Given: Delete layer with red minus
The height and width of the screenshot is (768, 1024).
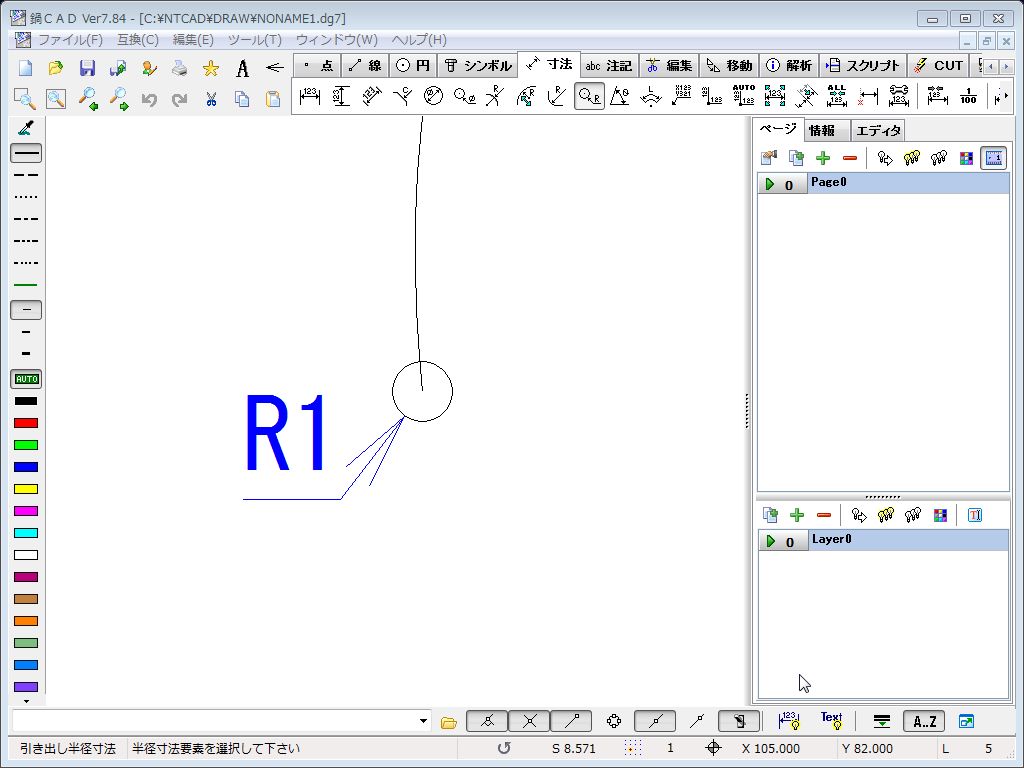Looking at the screenshot, I should coord(824,515).
